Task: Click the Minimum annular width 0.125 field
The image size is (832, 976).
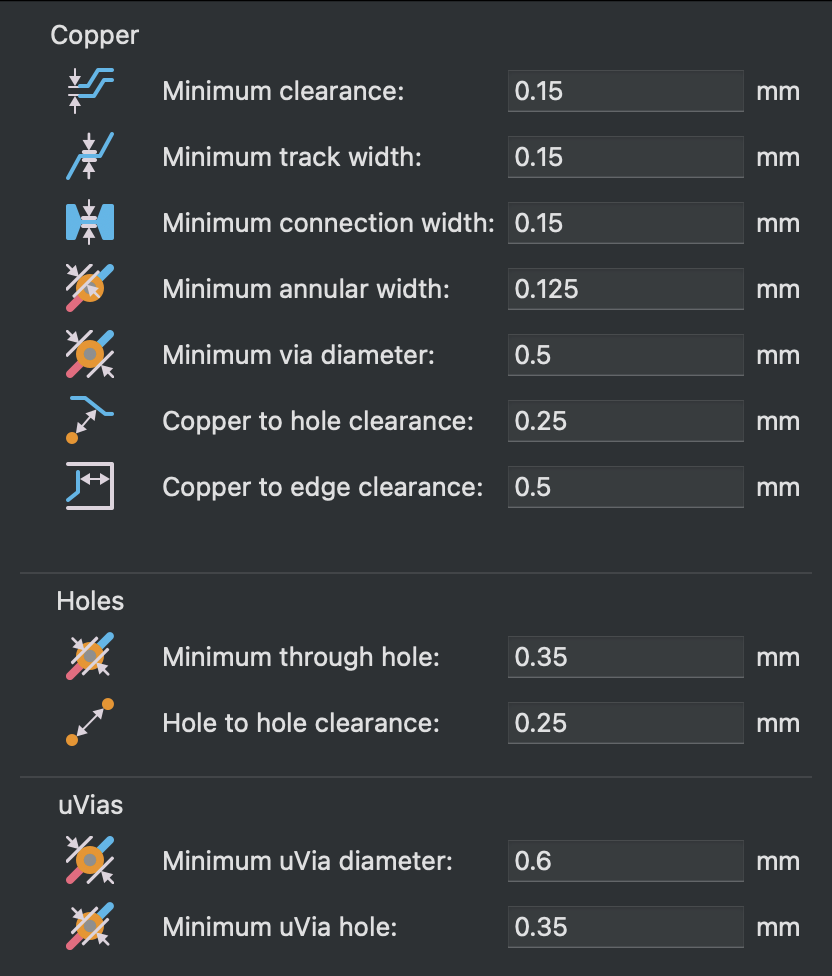Action: (x=625, y=289)
